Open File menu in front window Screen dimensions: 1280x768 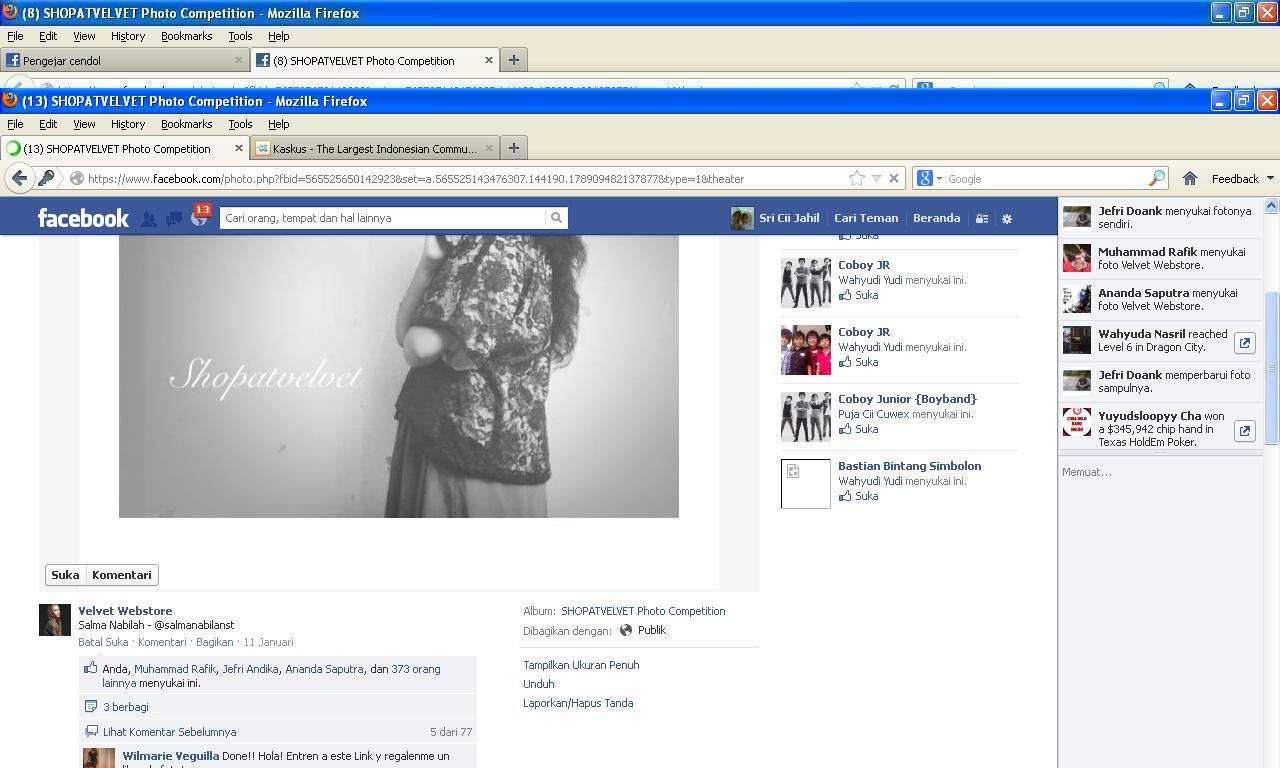point(15,124)
